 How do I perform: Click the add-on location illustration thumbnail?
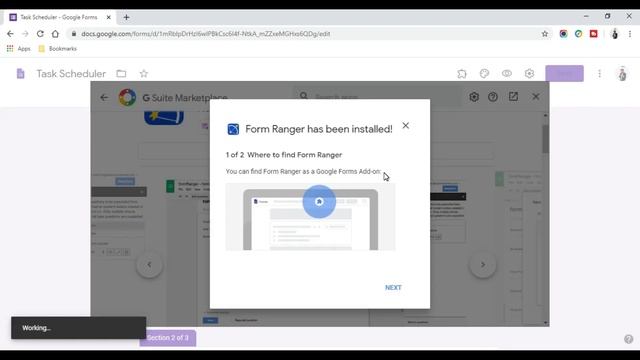(x=310, y=217)
